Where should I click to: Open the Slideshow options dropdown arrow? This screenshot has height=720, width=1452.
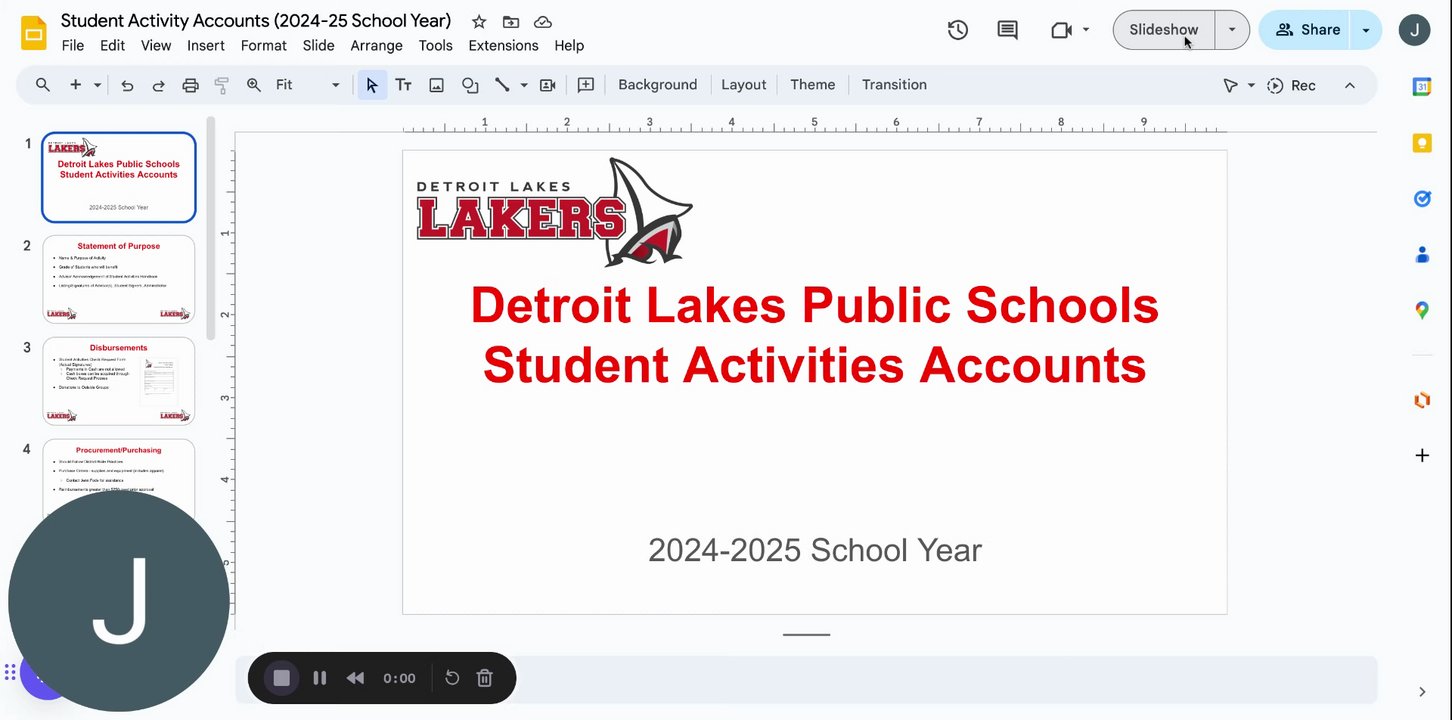(1232, 30)
